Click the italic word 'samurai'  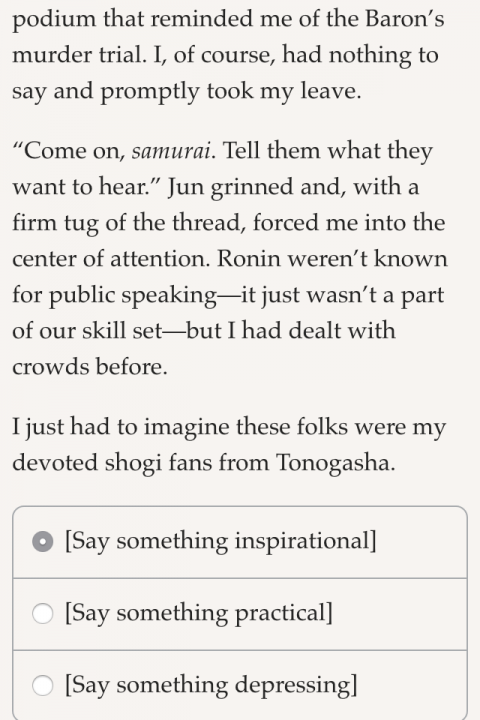171,151
